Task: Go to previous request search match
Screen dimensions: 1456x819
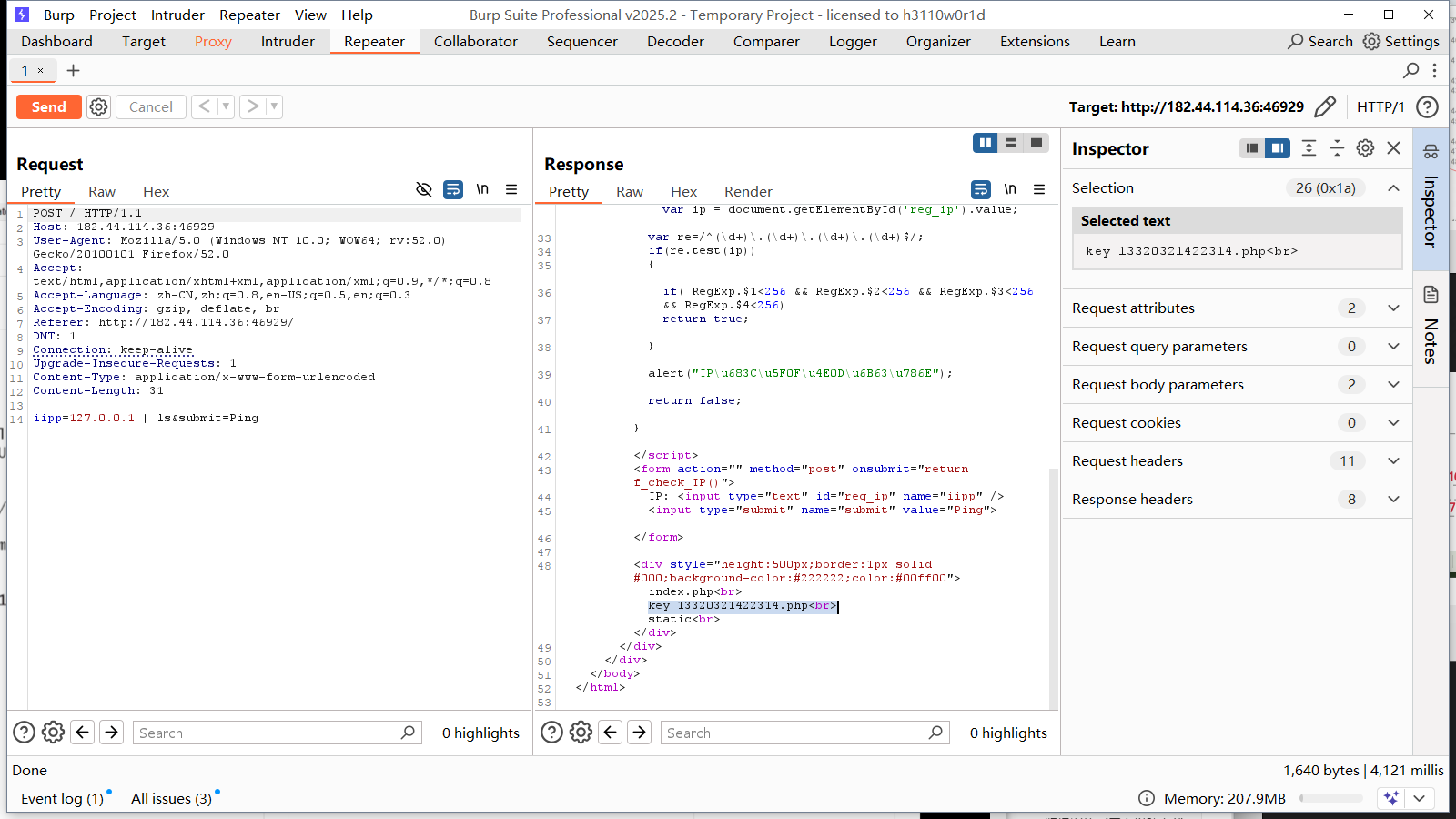Action: point(83,732)
